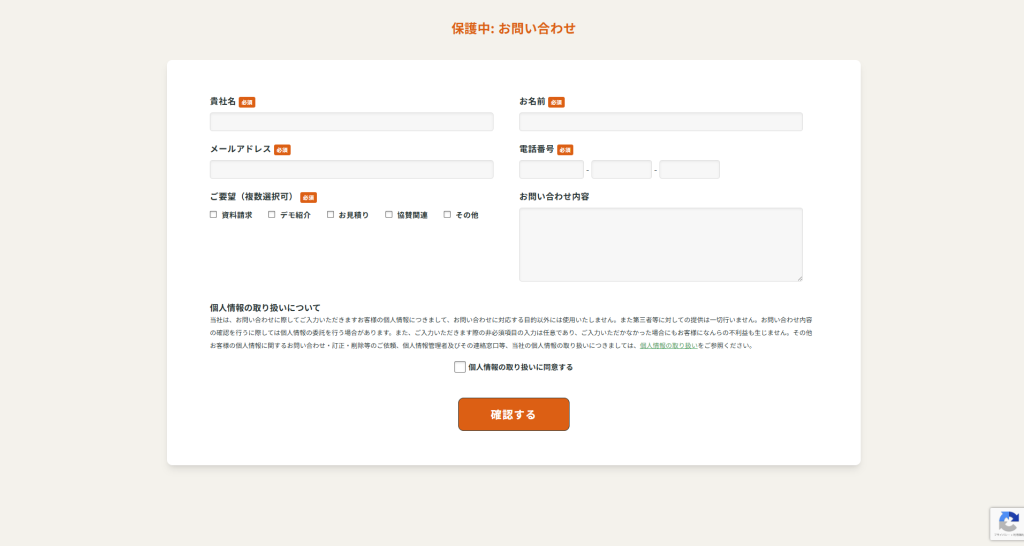Screen dimensions: 1024x546
Task: Click the 必須 badge beside 貴社名
Action: (247, 102)
